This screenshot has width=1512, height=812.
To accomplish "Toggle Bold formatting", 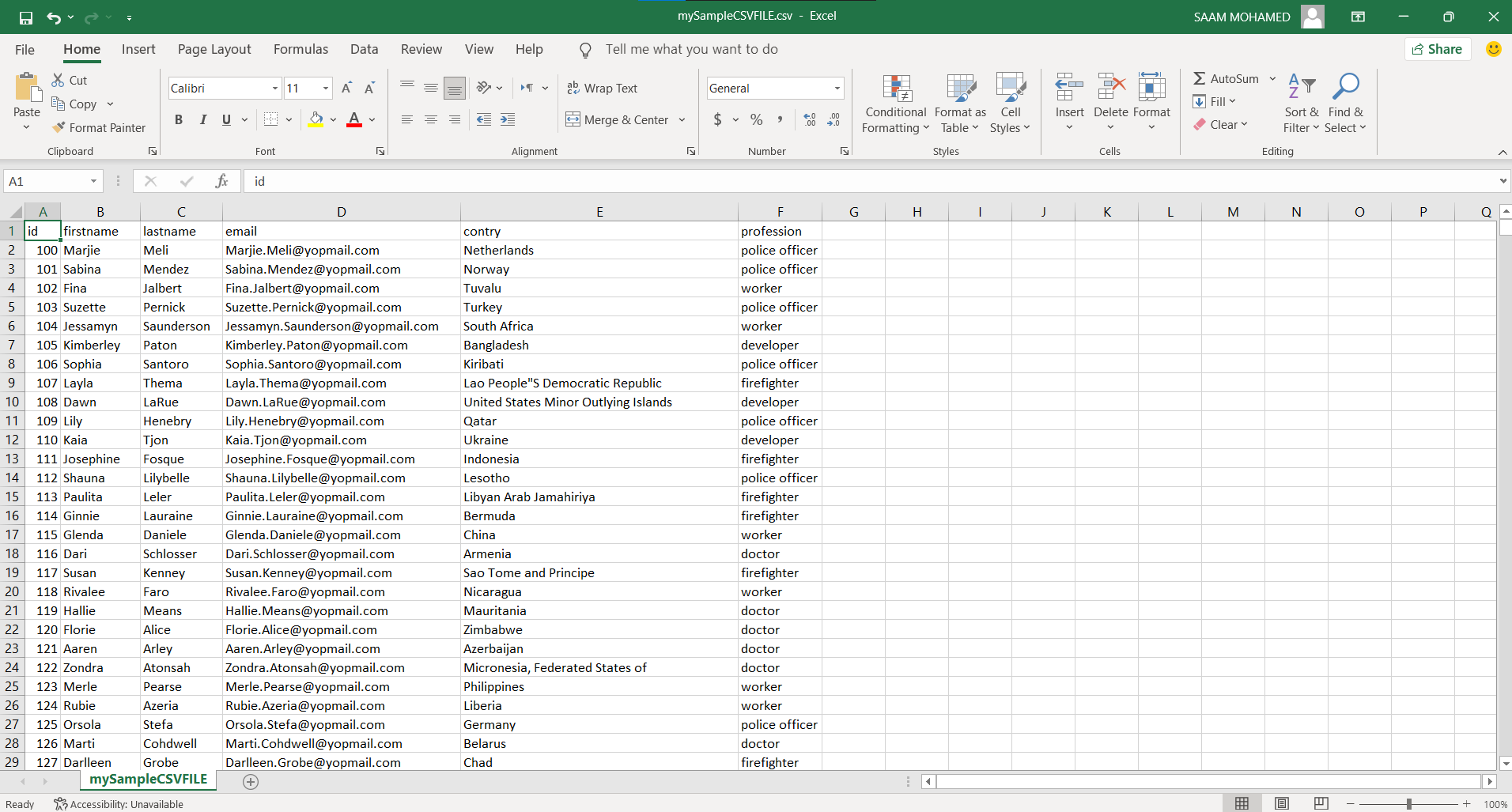I will (x=179, y=119).
